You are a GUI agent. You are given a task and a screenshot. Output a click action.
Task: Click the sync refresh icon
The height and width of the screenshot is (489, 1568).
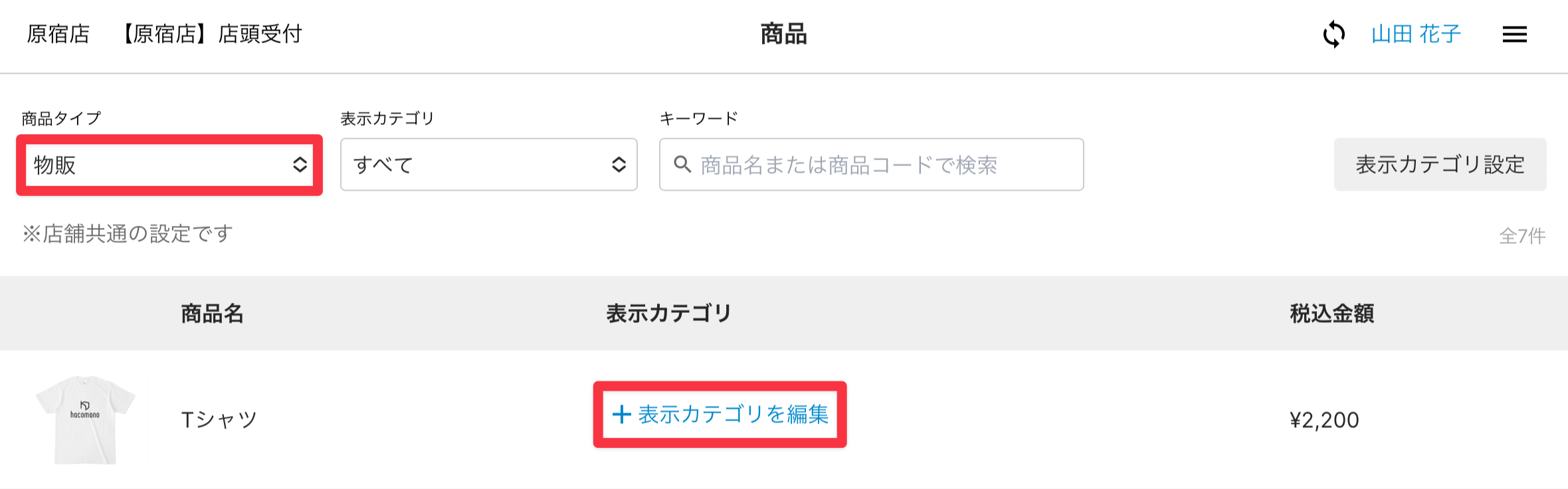click(1333, 34)
